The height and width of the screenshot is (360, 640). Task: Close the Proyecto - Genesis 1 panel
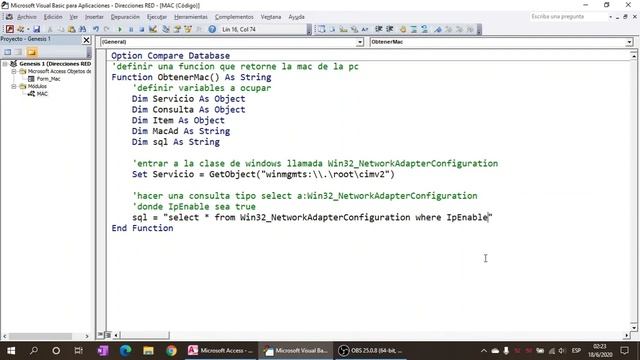pos(86,40)
